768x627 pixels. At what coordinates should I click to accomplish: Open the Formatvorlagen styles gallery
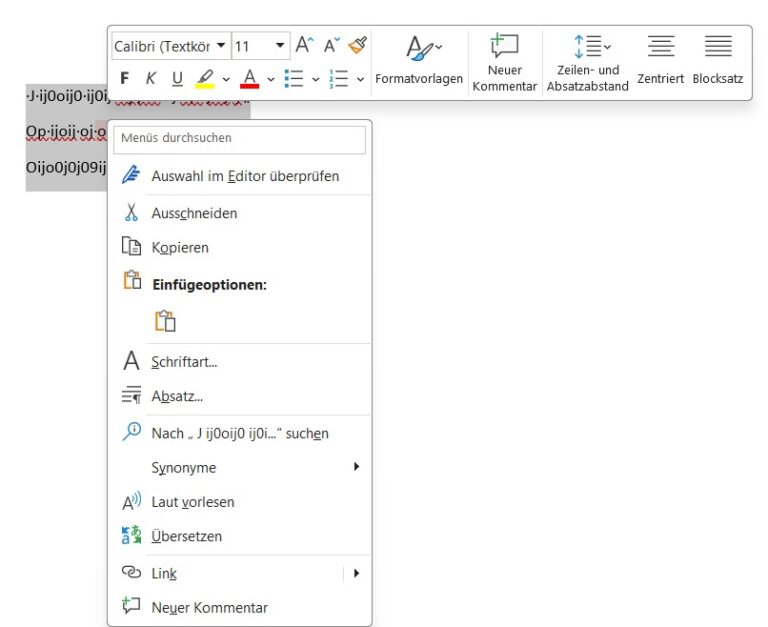[x=419, y=60]
